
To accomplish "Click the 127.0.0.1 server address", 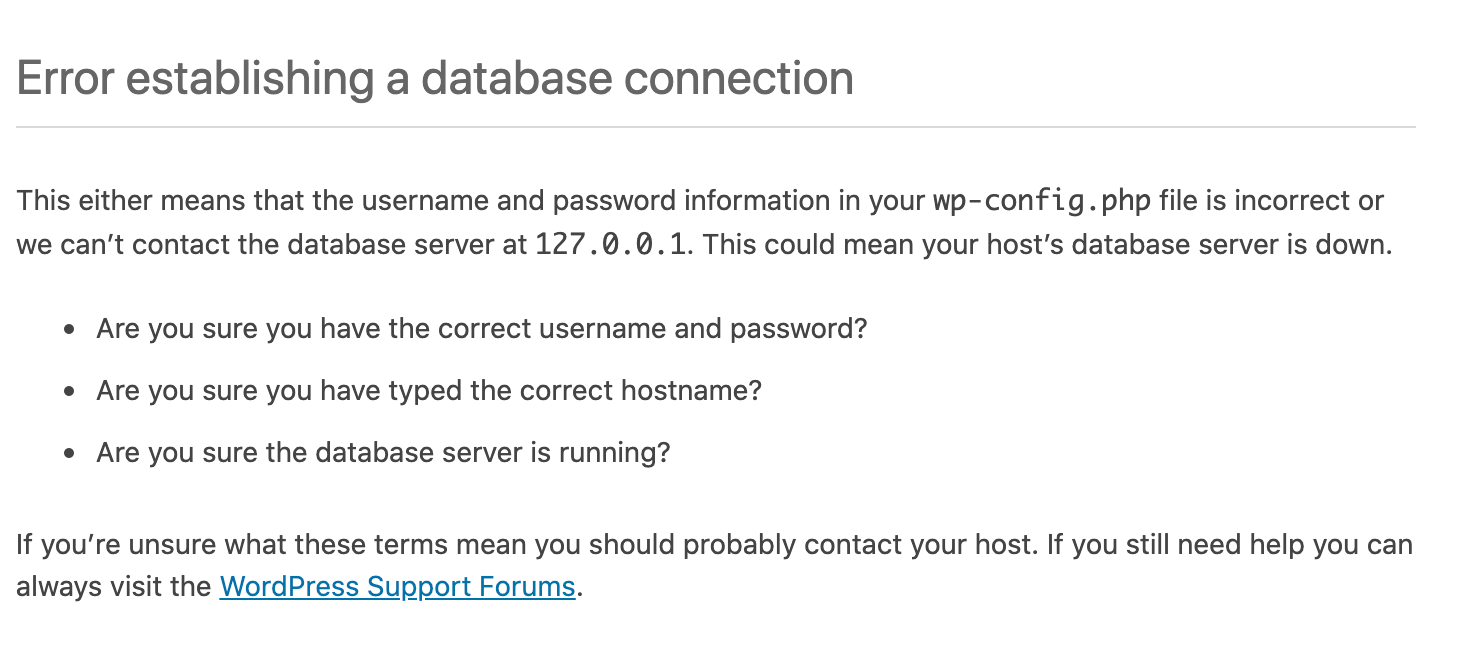I will [x=611, y=245].
